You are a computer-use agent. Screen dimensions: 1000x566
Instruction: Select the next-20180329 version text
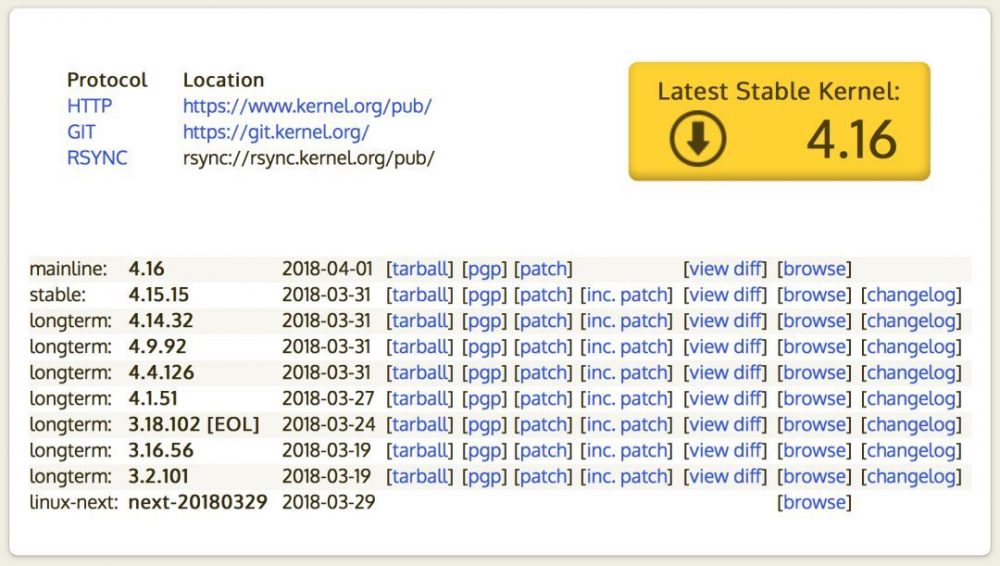[198, 502]
